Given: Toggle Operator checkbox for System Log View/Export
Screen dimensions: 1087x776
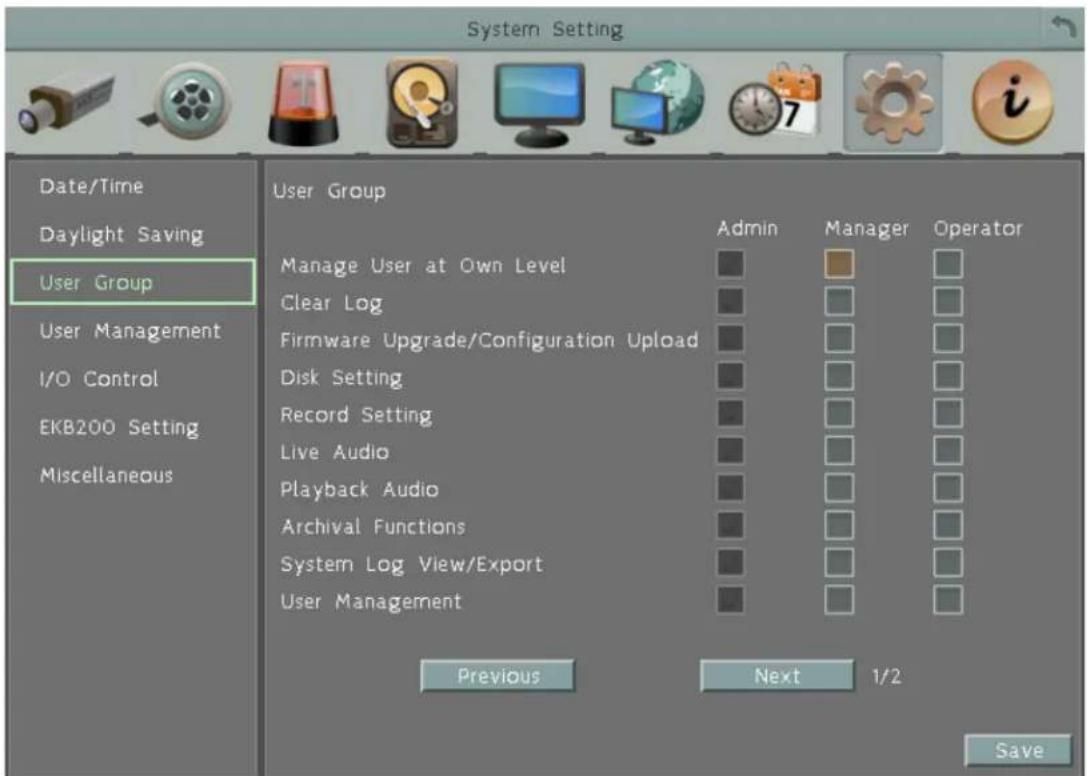Looking at the screenshot, I should point(948,563).
